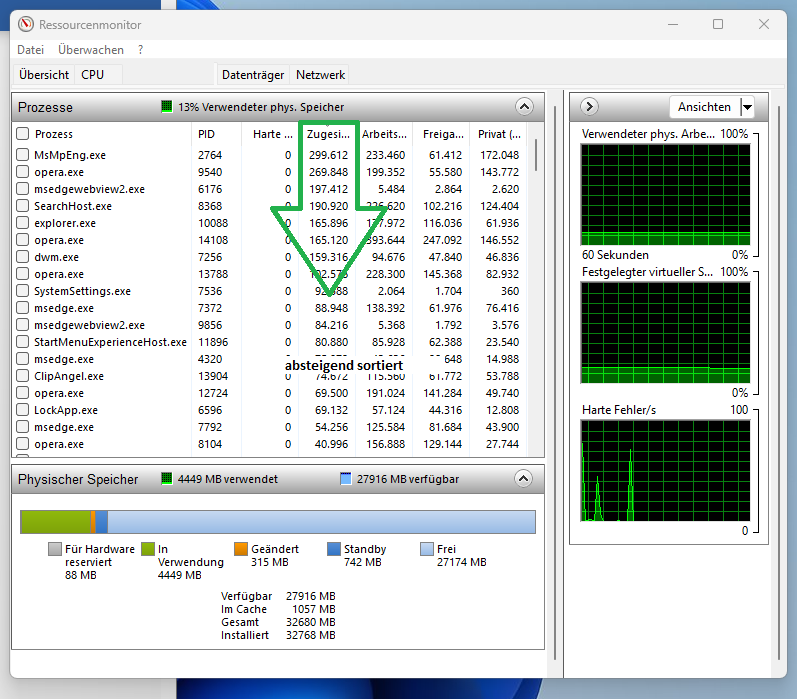Collapse the Prozesse section with chevron

[524, 107]
